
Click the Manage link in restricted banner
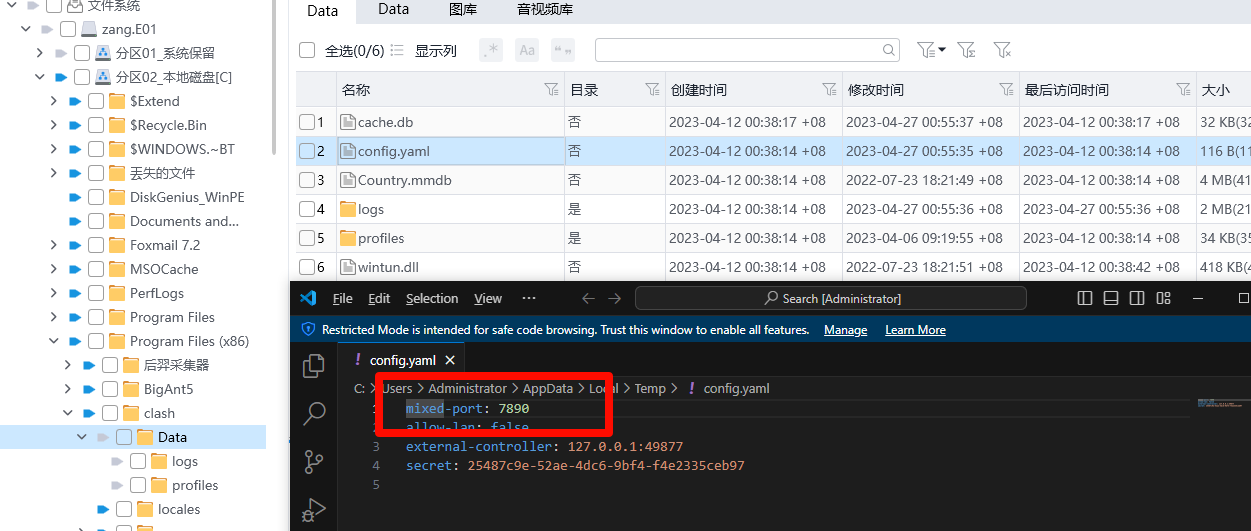pos(845,330)
